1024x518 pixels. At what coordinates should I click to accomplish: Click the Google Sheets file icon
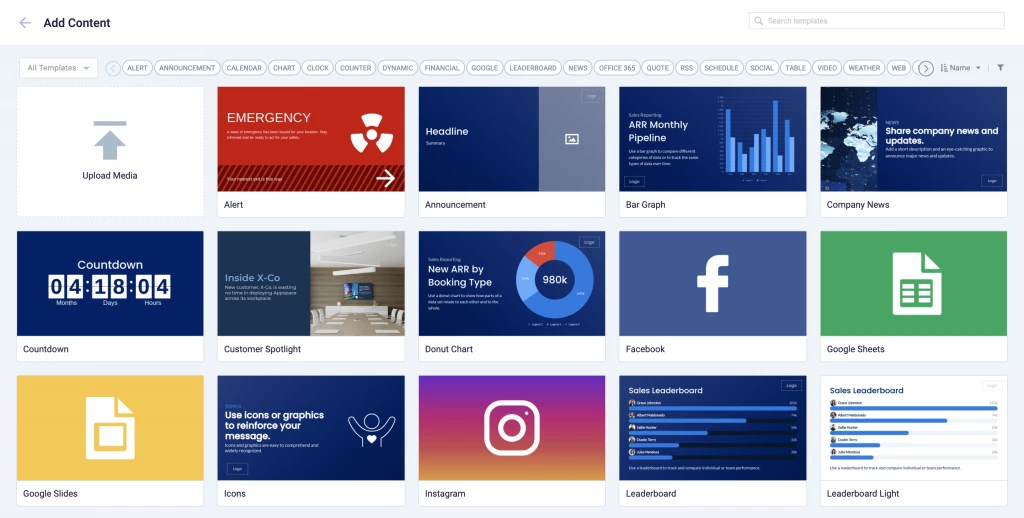[917, 283]
